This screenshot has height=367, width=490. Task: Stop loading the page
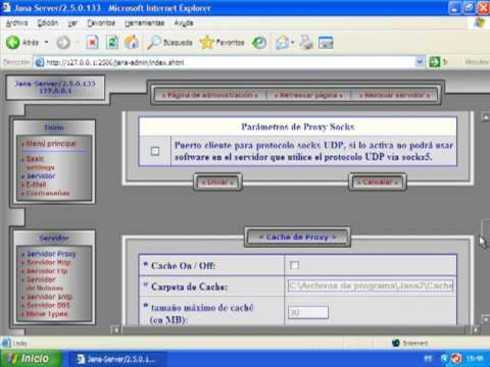click(92, 42)
